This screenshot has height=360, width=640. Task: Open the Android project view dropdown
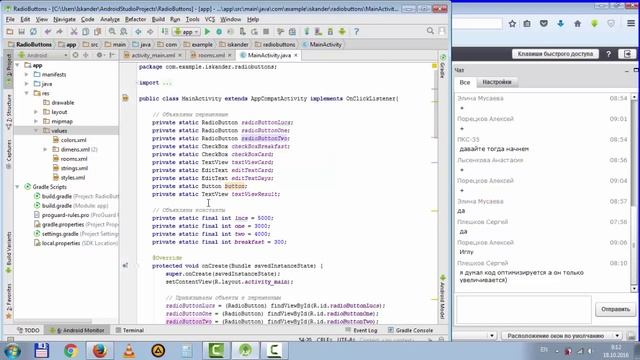[x=42, y=55]
